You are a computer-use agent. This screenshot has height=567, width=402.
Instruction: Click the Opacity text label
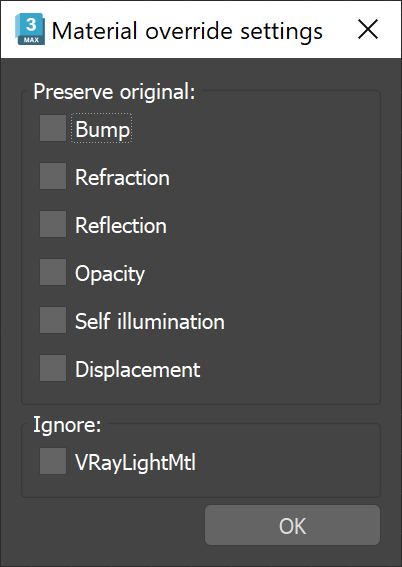coord(110,274)
